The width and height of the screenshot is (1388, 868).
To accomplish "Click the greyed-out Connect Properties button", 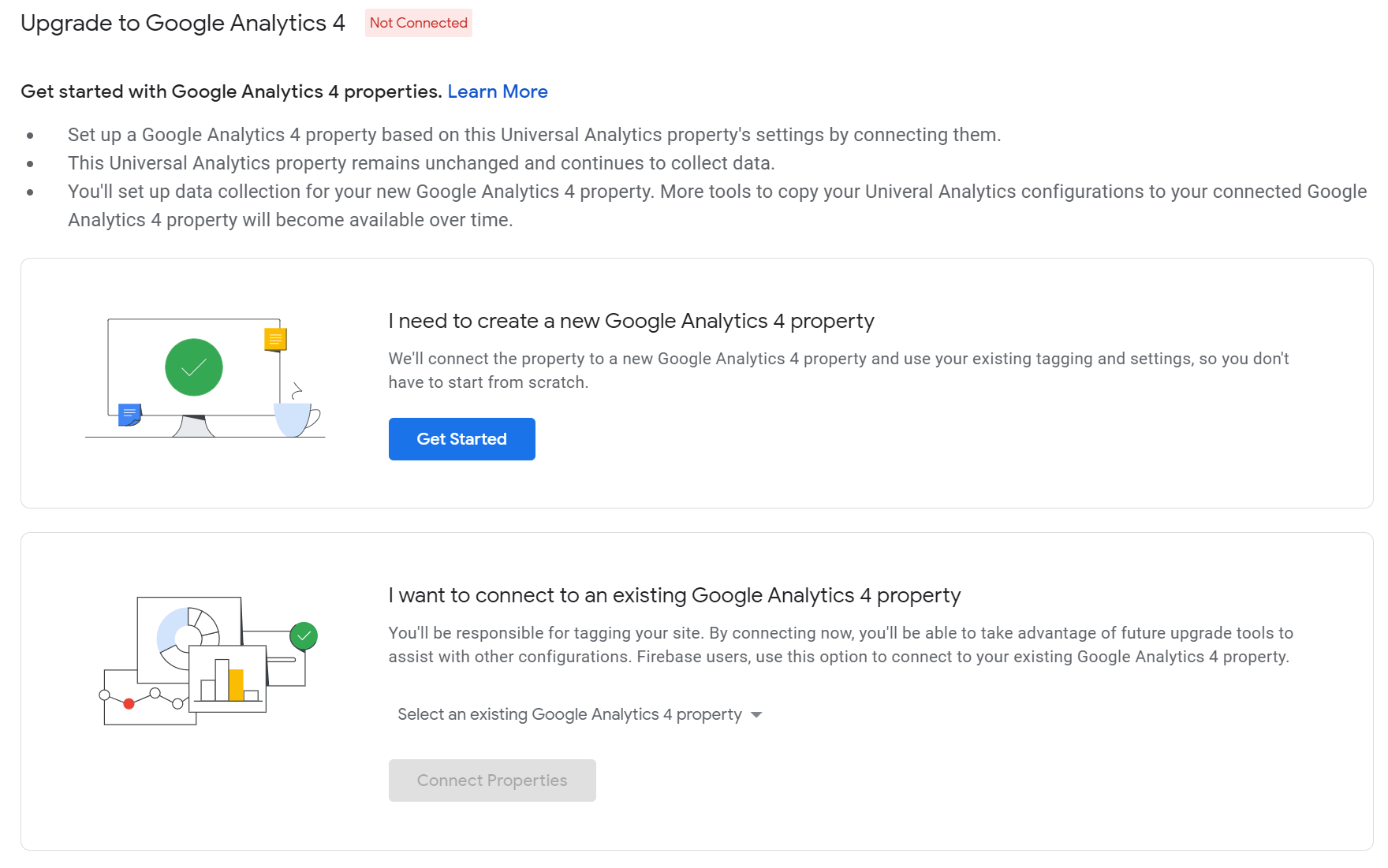I will coord(492,780).
